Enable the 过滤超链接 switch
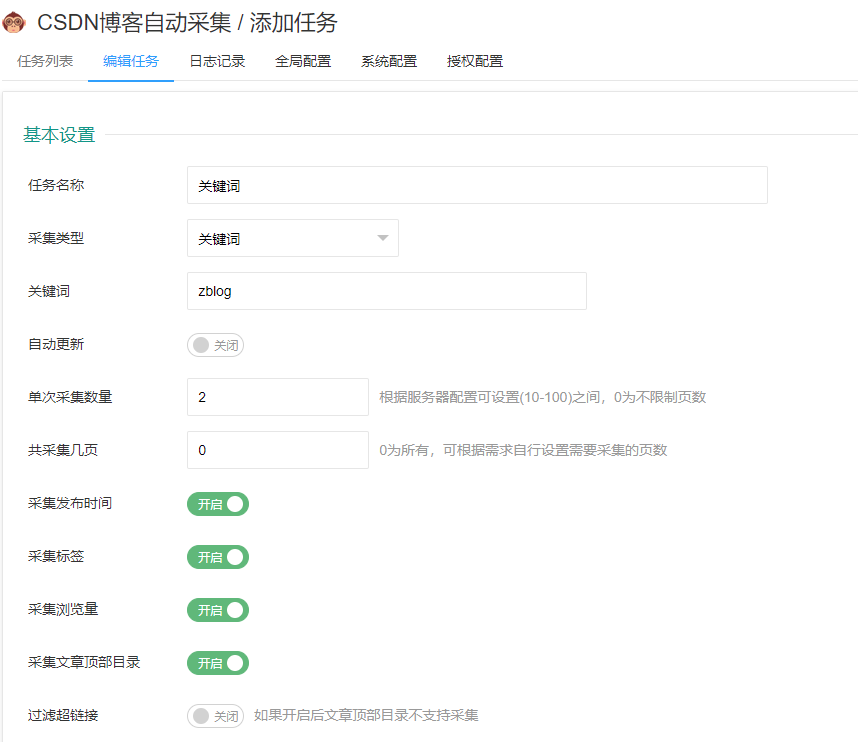The height and width of the screenshot is (742, 858). [x=216, y=716]
